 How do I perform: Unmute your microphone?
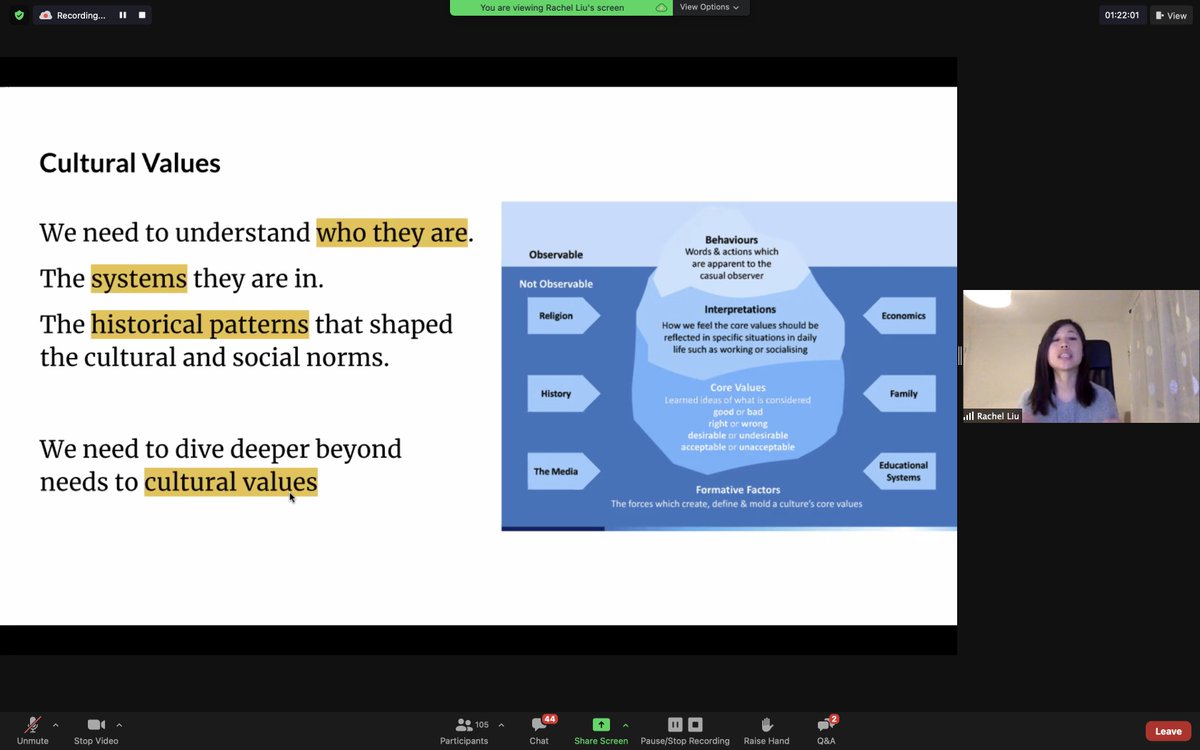33,724
